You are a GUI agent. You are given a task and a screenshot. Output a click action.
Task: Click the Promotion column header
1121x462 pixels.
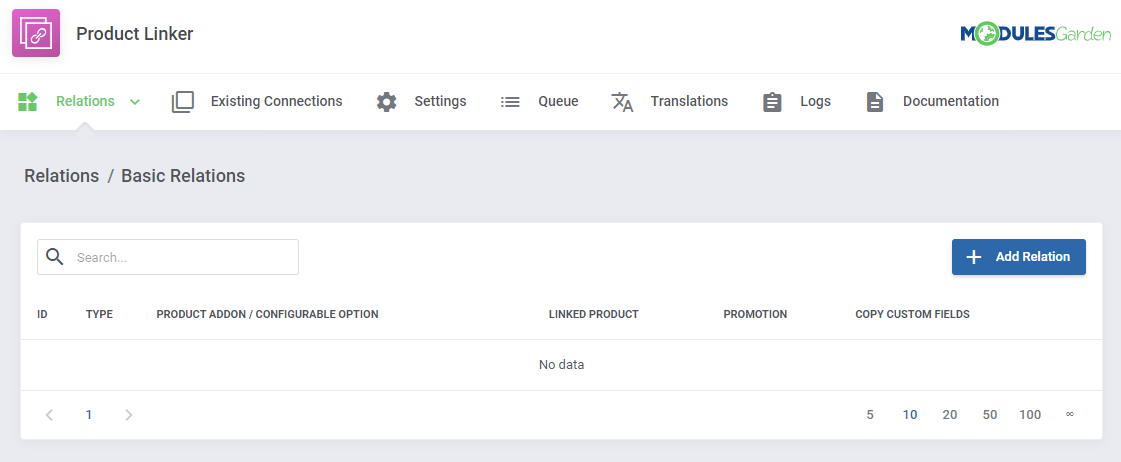[x=755, y=314]
